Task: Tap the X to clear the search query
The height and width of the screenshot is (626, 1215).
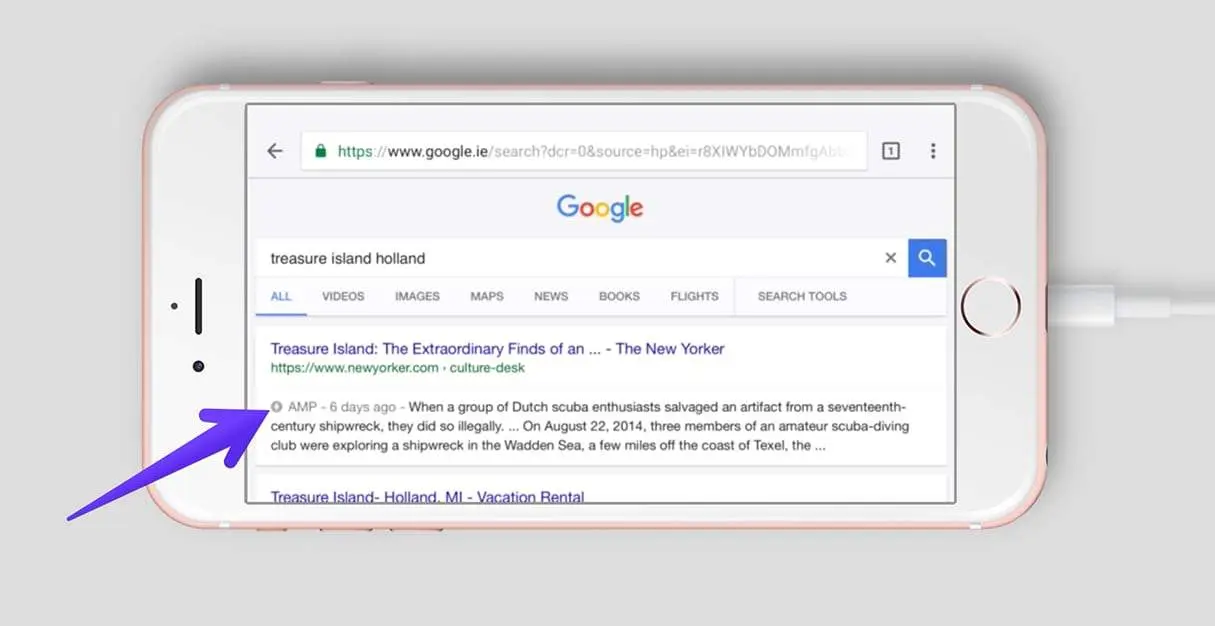Action: click(890, 257)
